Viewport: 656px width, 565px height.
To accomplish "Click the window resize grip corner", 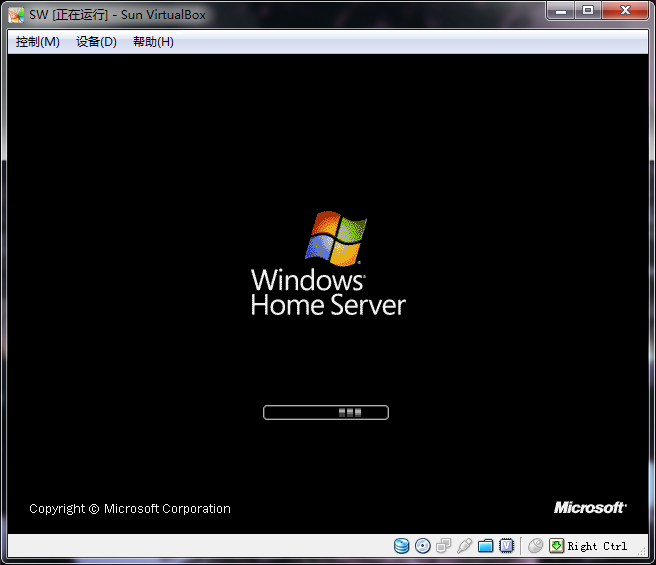I will click(642, 552).
